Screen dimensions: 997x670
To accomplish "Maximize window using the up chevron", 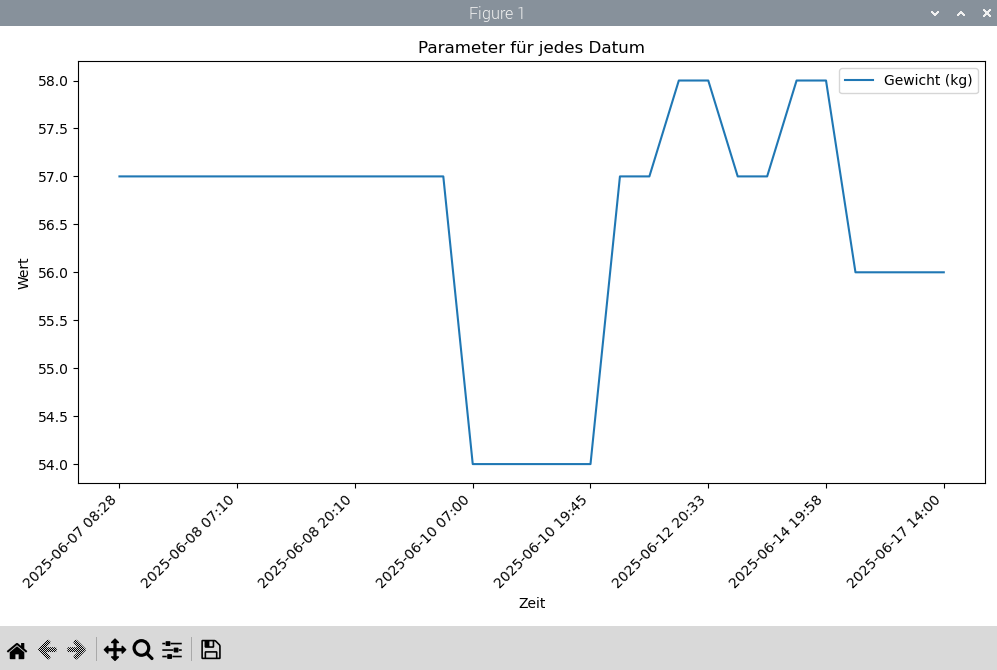I will (961, 13).
